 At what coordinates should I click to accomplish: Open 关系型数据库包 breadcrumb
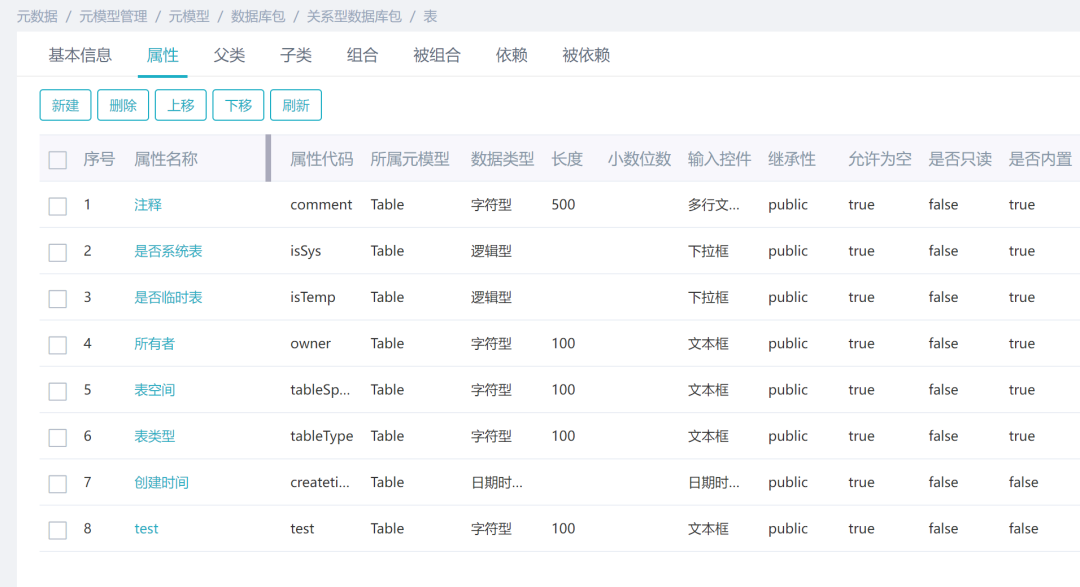click(354, 17)
